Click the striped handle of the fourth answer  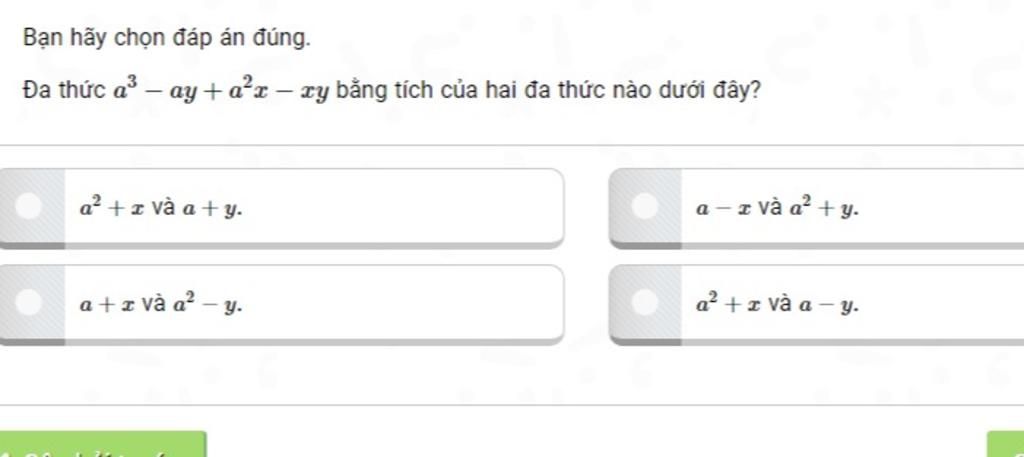tap(645, 305)
